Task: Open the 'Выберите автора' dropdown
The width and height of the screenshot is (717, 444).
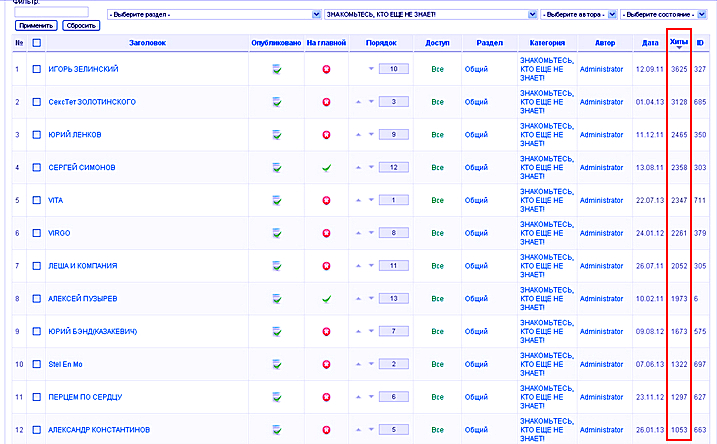Action: pos(579,15)
